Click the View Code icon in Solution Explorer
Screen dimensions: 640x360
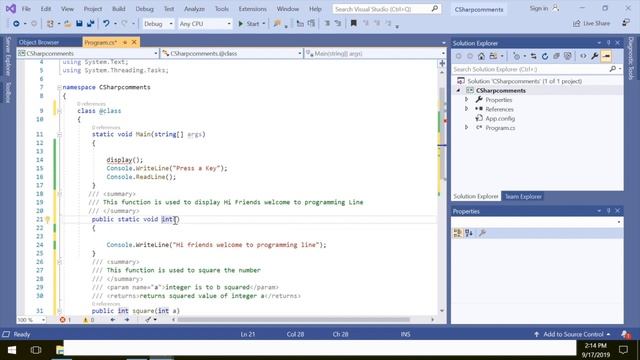[583, 56]
